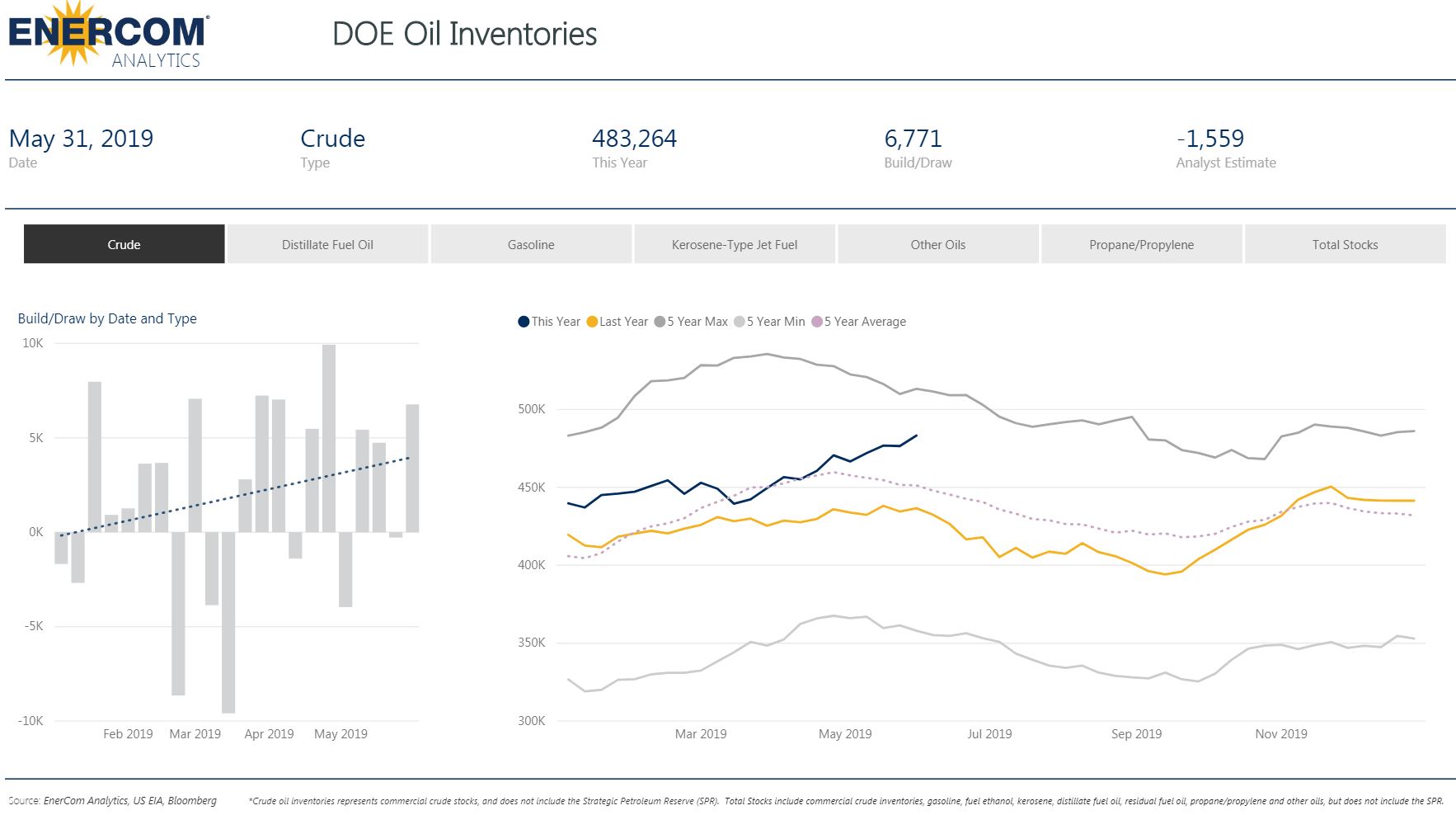Click the EnerCom Analytics sun logo
Screen dimensions: 1456x815
[x=106, y=35]
